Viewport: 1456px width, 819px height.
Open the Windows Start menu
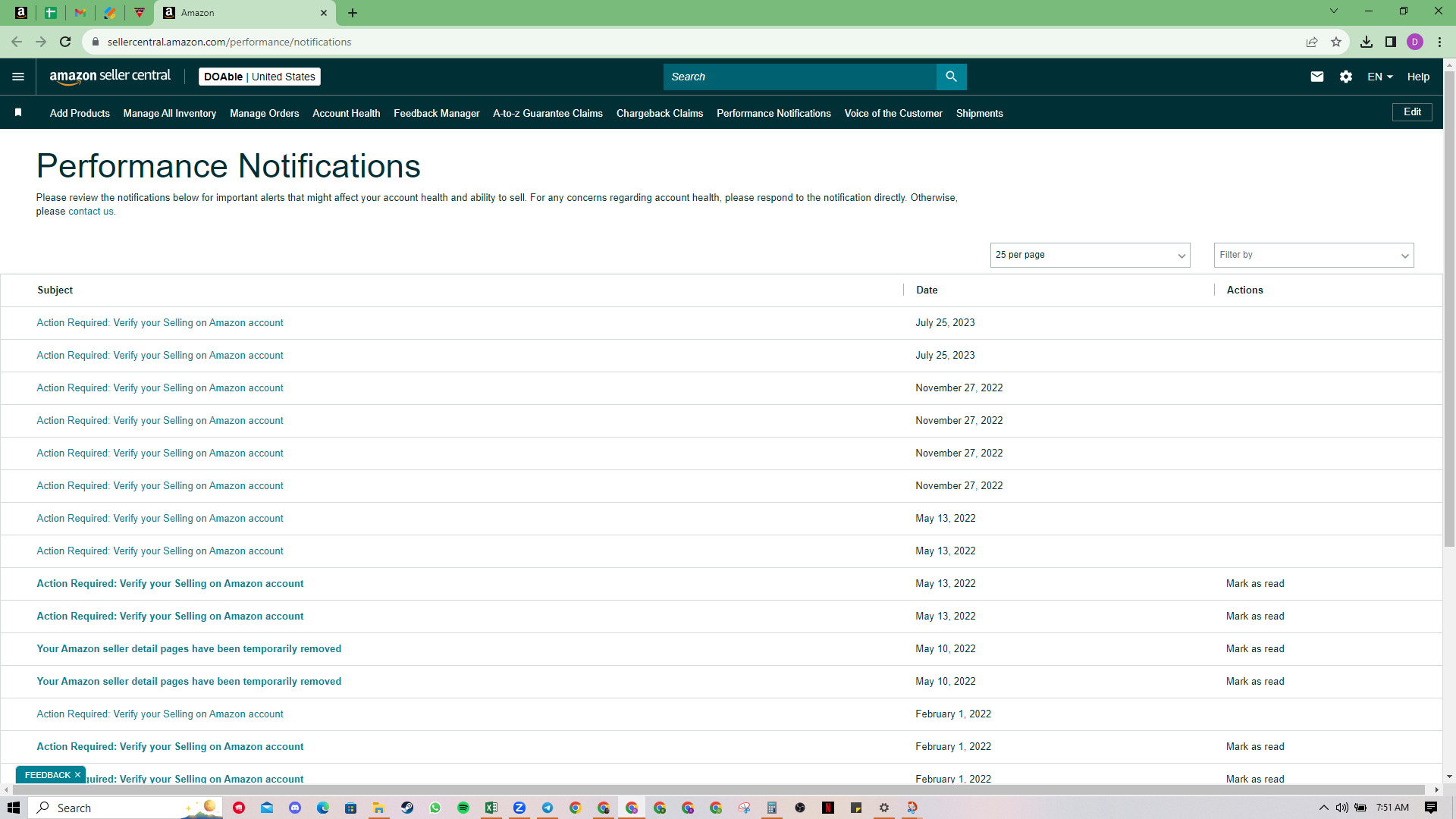[14, 808]
